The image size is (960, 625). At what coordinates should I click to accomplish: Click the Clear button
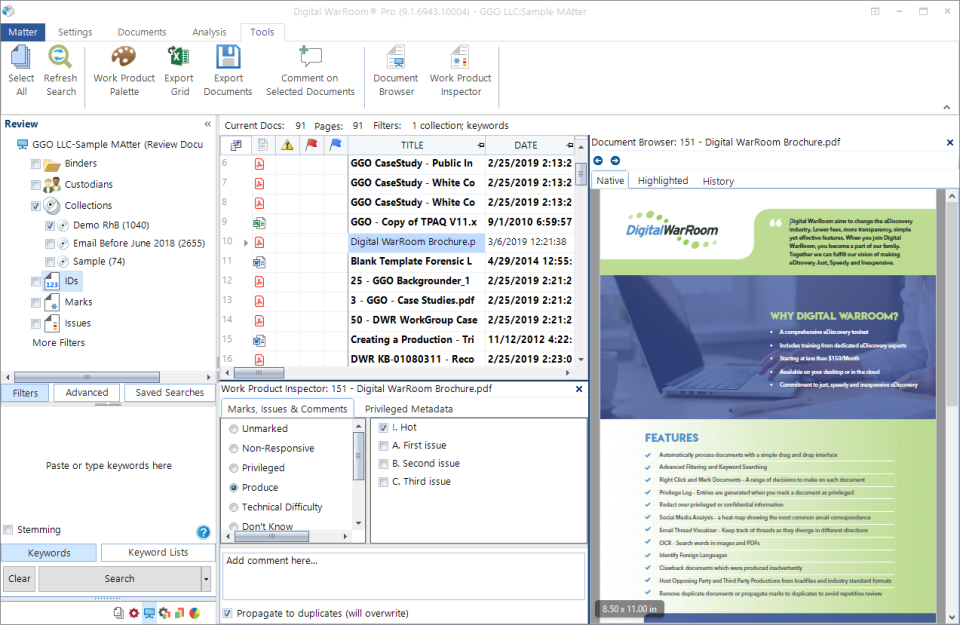19,579
